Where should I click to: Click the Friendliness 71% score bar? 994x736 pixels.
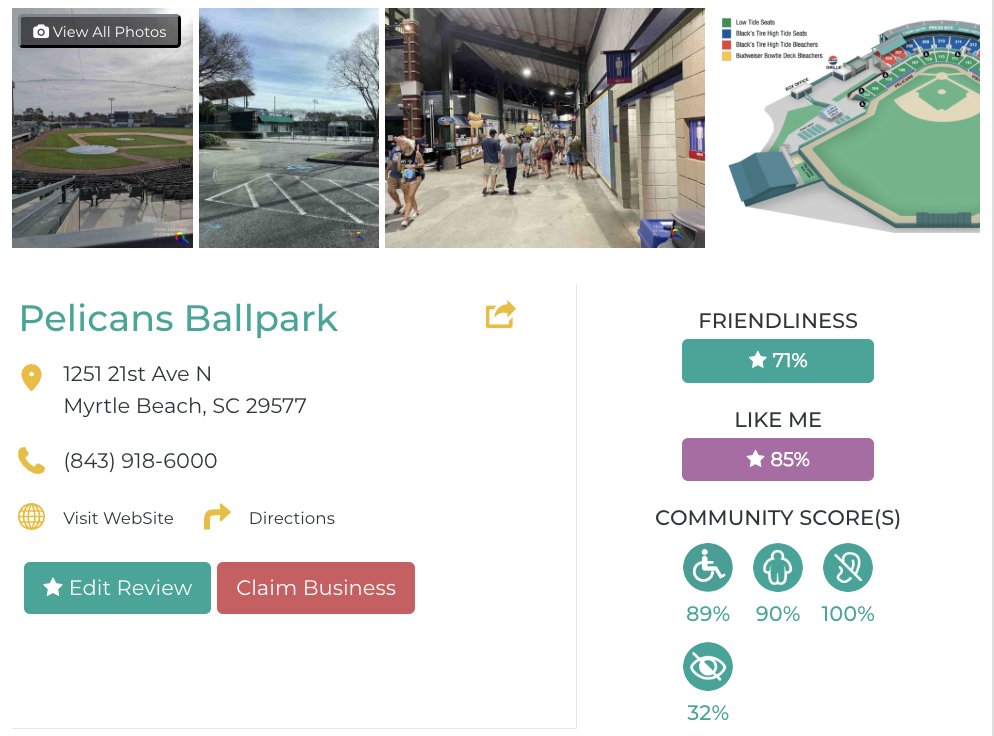tap(778, 361)
